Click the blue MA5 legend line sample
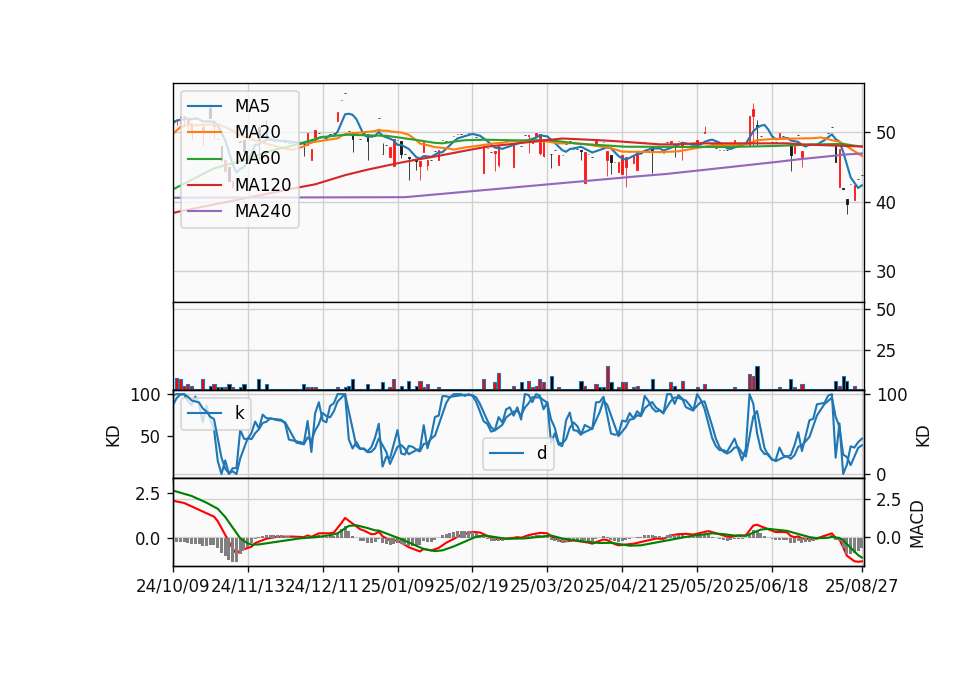This screenshot has height=690, width=960. (x=204, y=106)
